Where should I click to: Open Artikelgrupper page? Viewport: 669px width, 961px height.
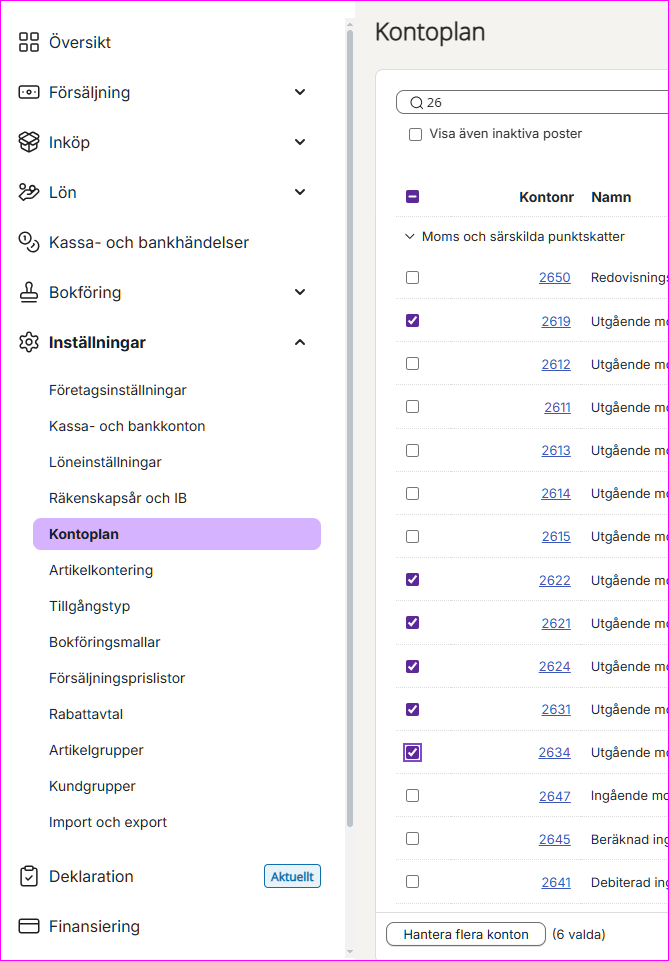[96, 751]
